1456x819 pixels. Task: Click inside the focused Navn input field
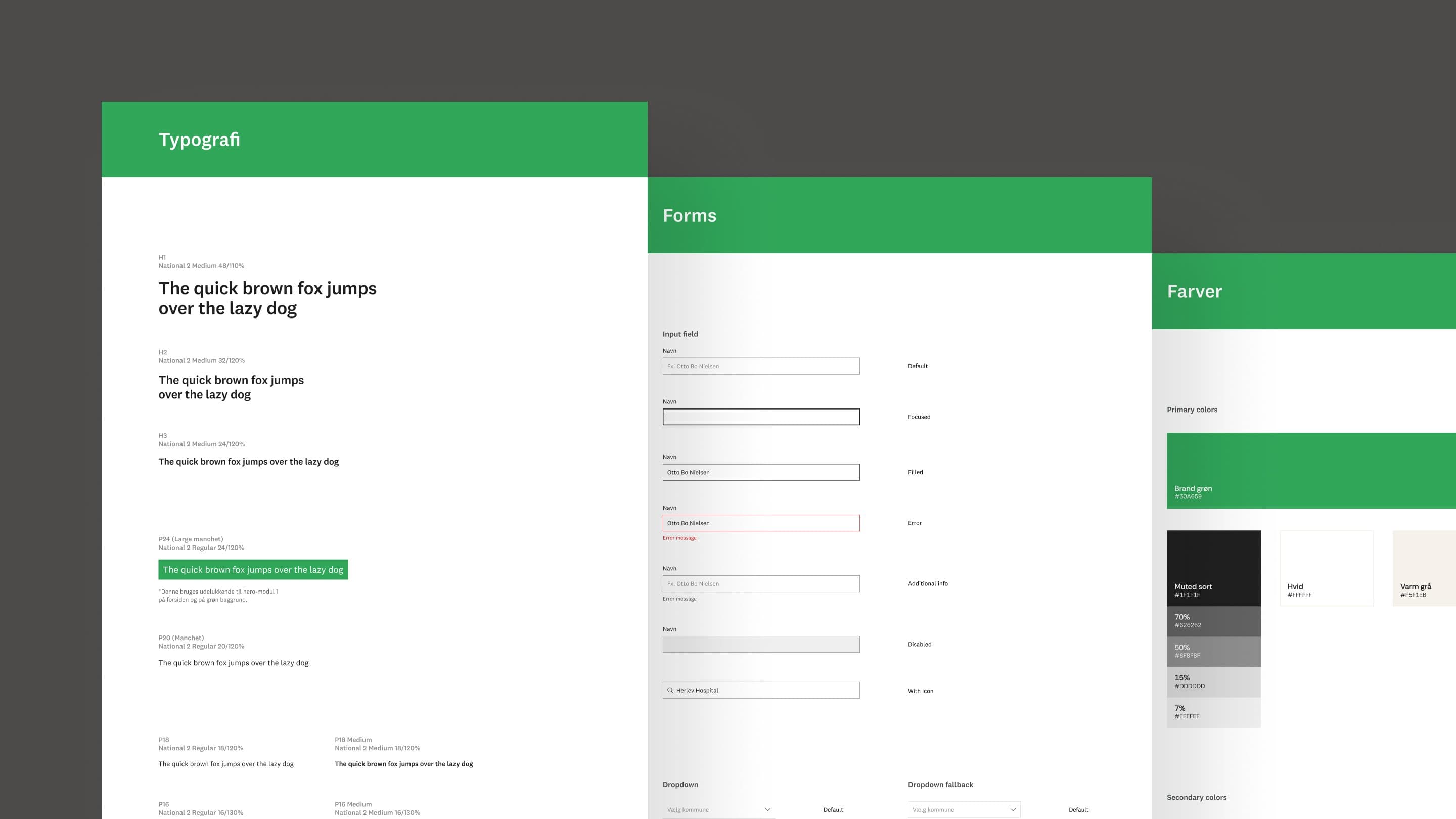click(761, 417)
